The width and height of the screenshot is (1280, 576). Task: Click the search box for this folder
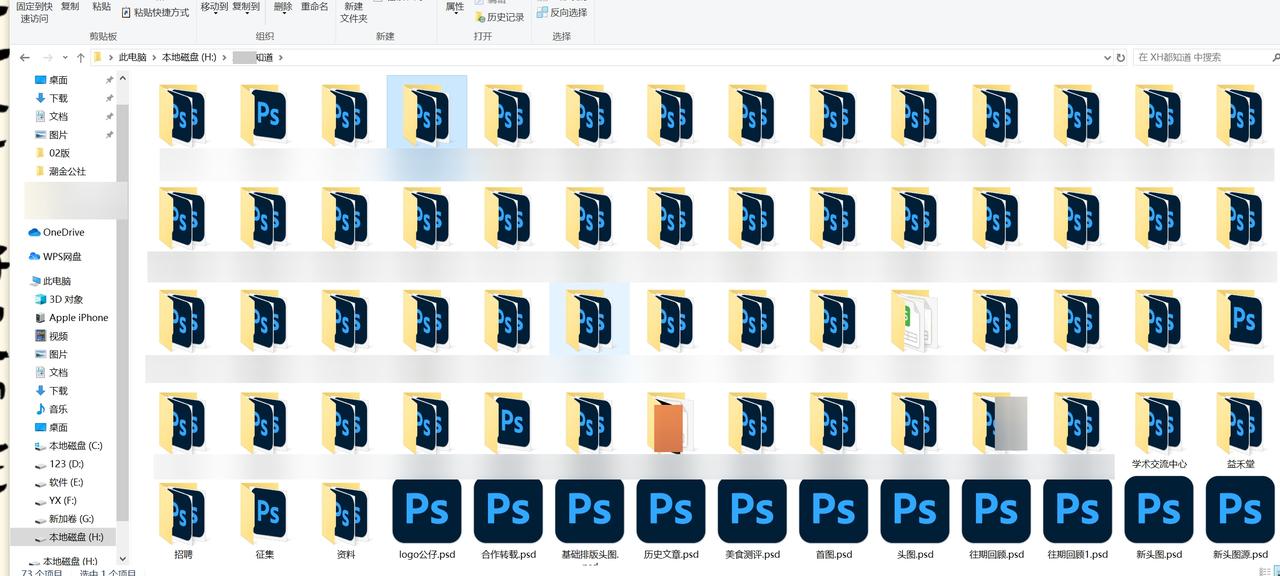1195,58
